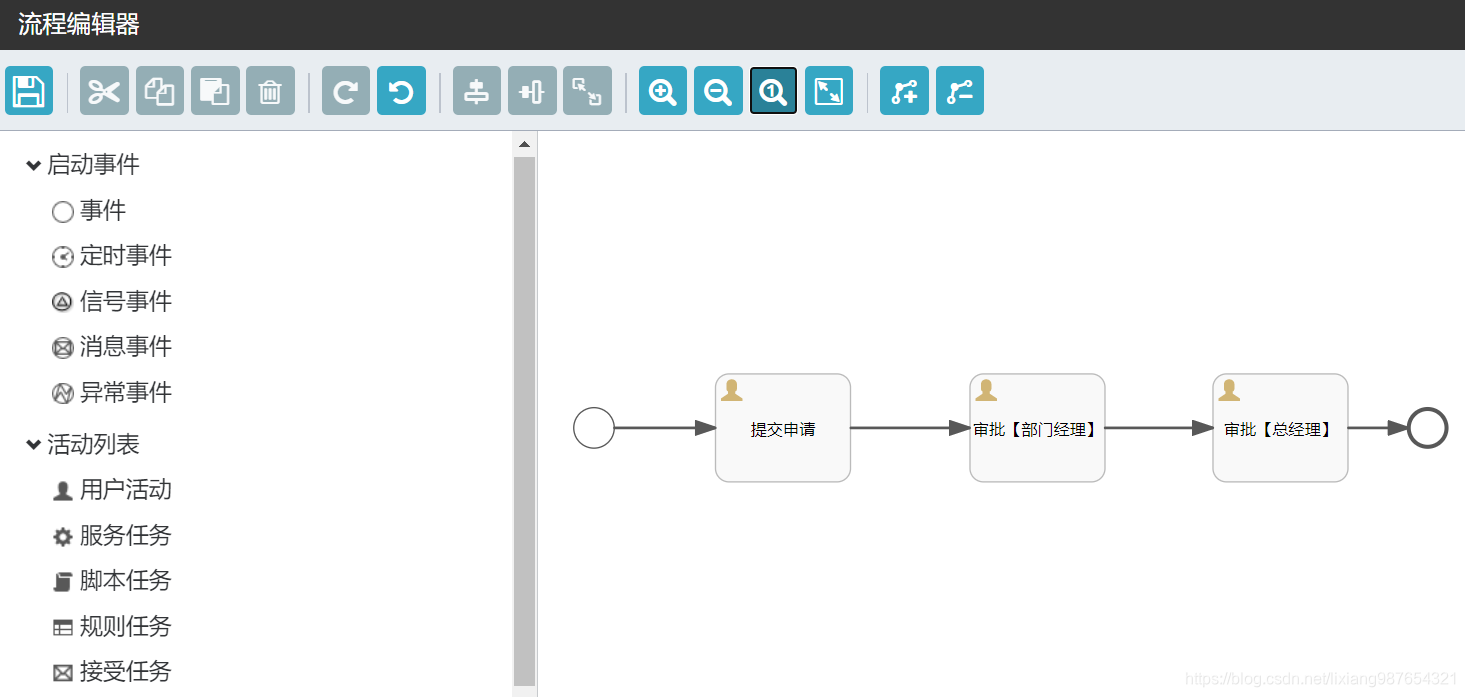
Task: Select the 定时事件 timer icon
Action: [63, 257]
